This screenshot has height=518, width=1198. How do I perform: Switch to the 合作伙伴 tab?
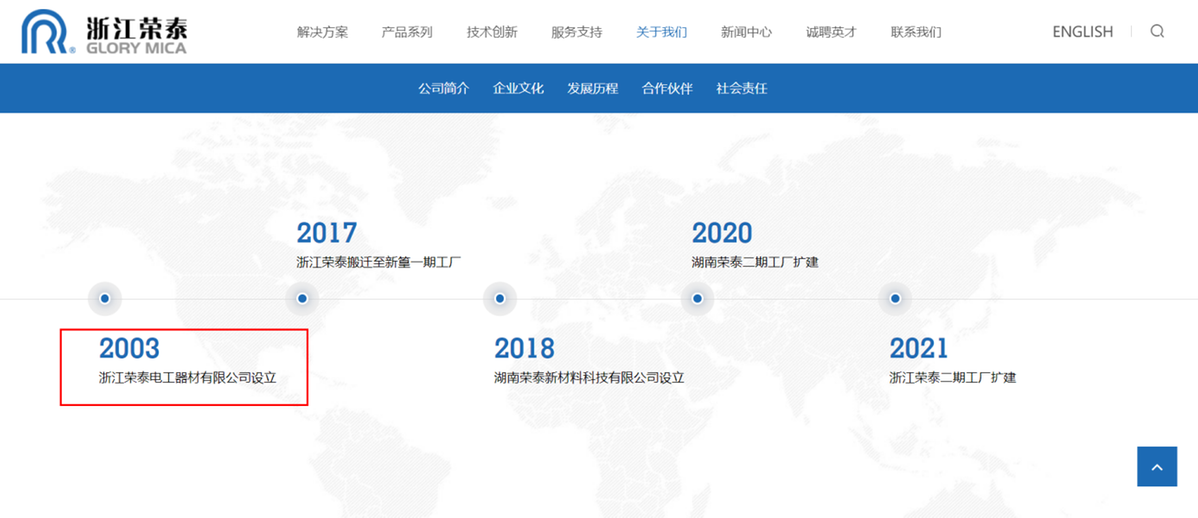click(668, 88)
